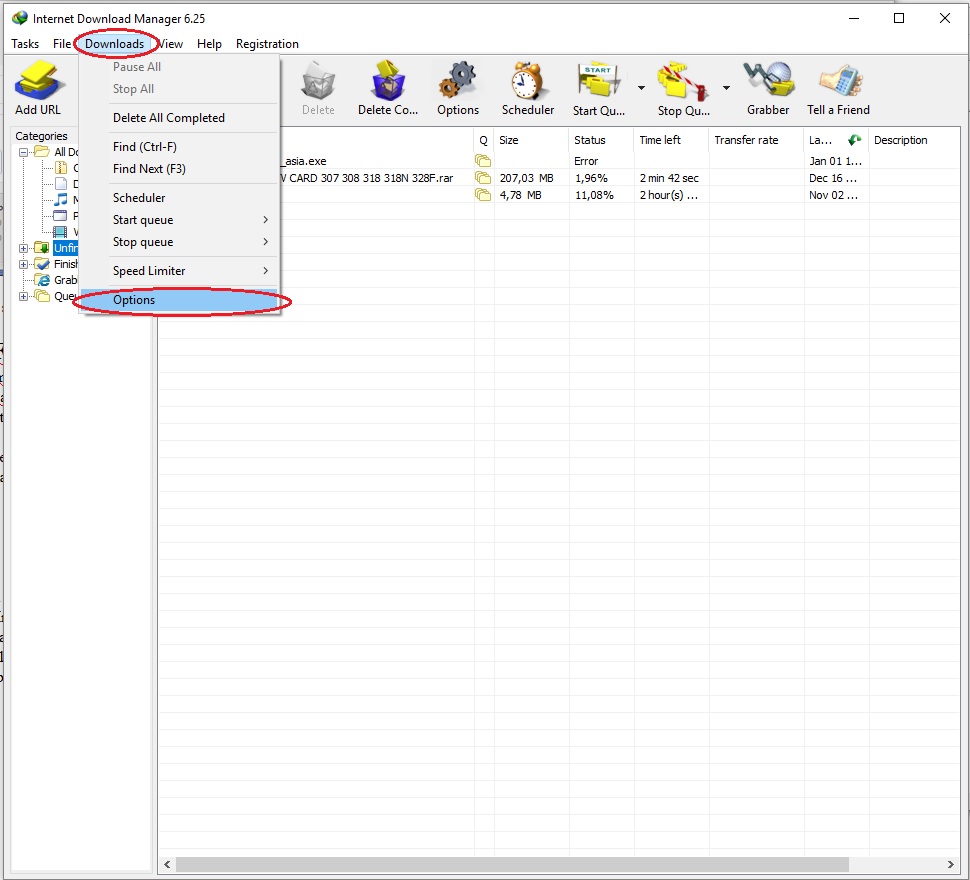This screenshot has width=970, height=880.
Task: Open Options using the gear toolbar icon
Action: (x=458, y=85)
